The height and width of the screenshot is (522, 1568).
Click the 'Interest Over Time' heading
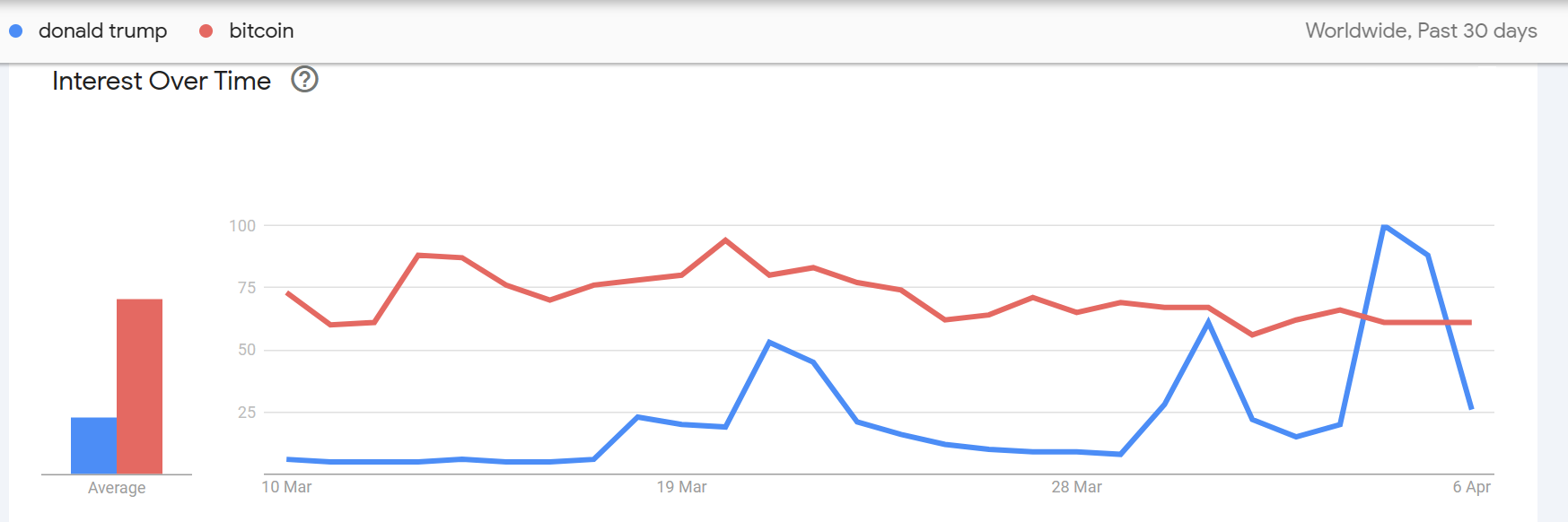tap(162, 81)
